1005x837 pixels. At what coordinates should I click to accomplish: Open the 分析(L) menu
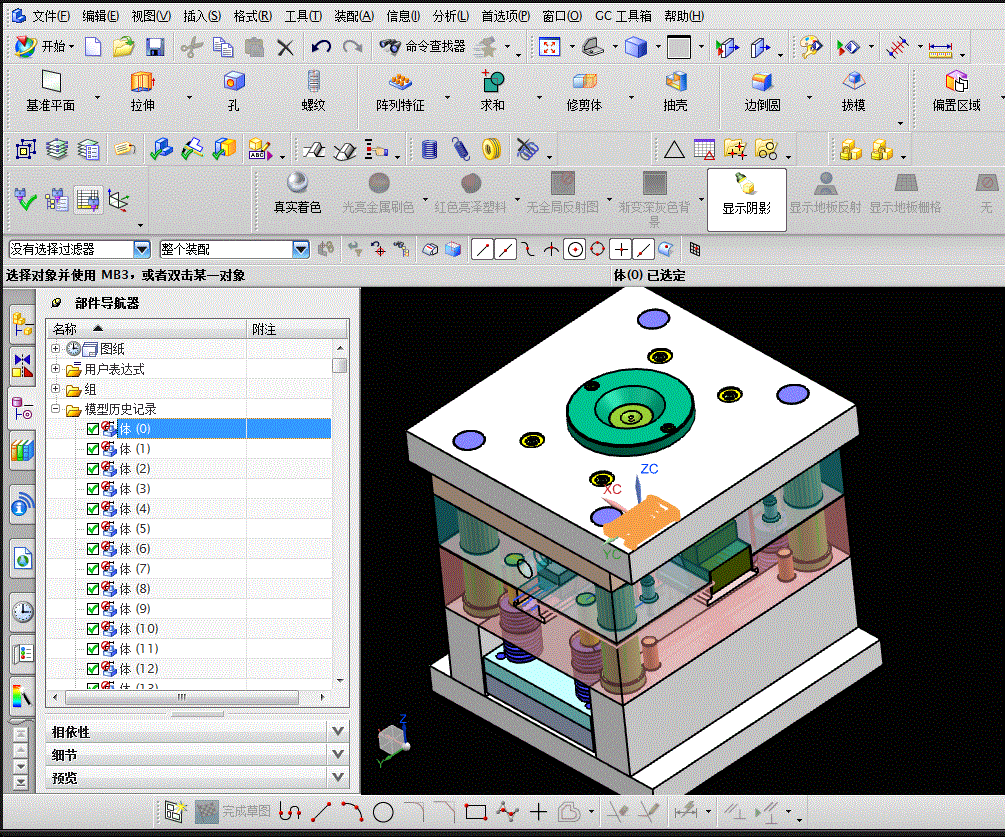pos(451,16)
